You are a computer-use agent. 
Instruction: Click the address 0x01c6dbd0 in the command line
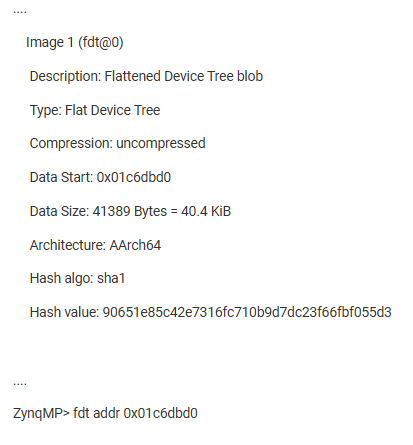pyautogui.click(x=161, y=413)
